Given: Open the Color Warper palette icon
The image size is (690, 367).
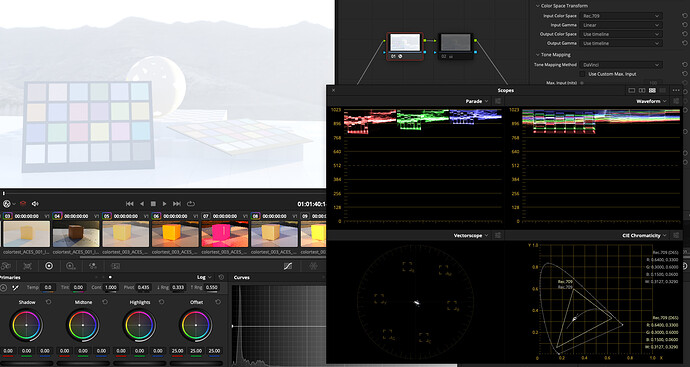Looking at the screenshot, I should [x=313, y=266].
